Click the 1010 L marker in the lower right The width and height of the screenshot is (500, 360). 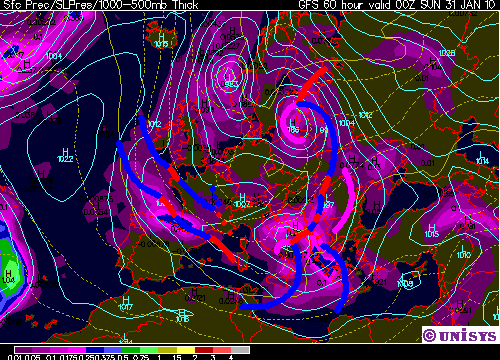(463, 252)
